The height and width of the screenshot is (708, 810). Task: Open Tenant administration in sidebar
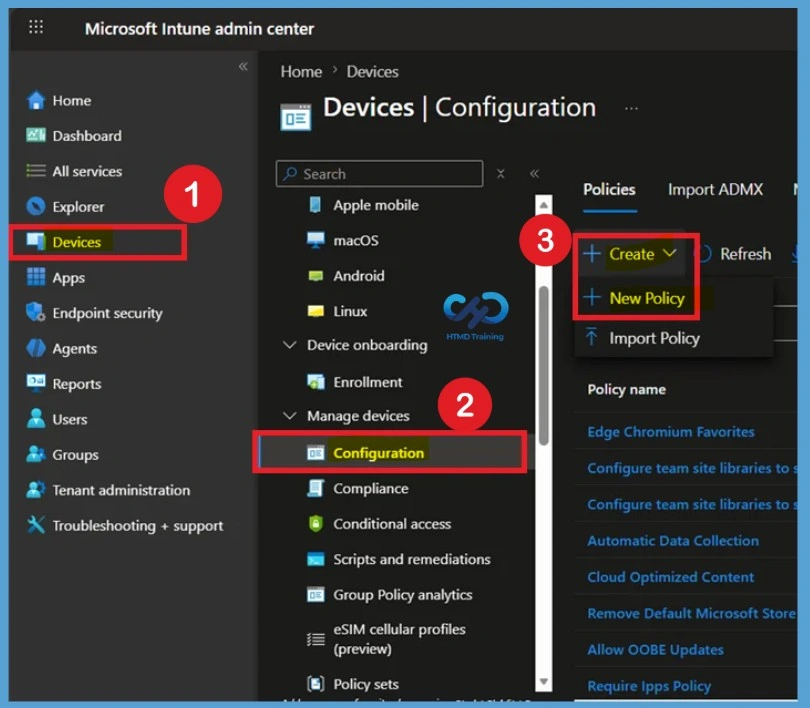coord(121,490)
